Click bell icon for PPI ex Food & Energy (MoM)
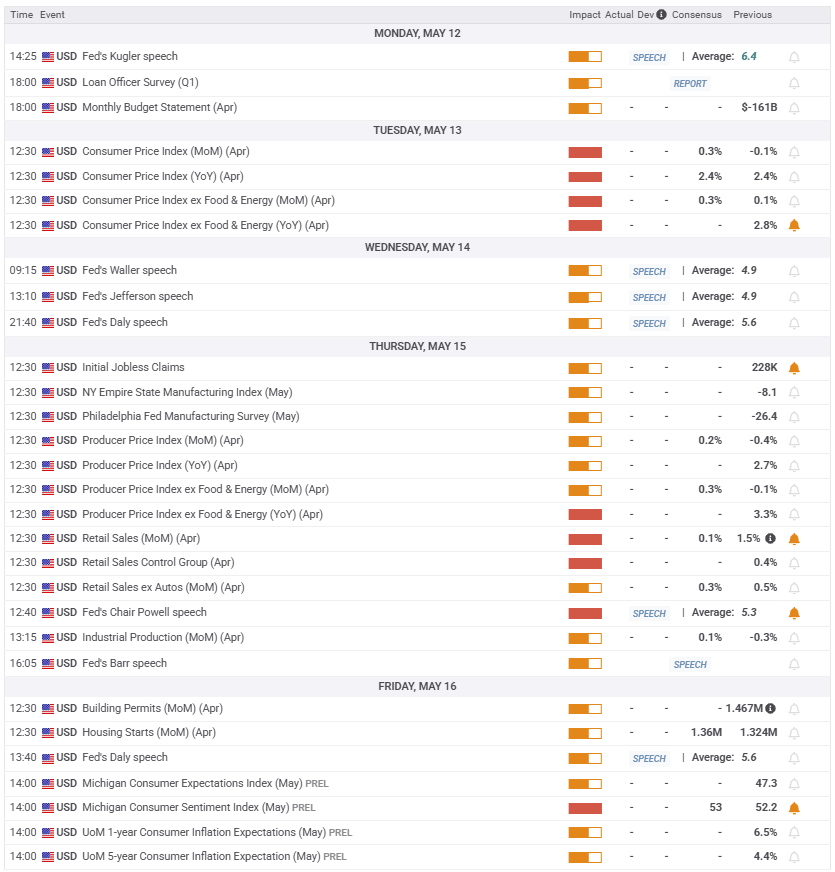 tap(794, 490)
